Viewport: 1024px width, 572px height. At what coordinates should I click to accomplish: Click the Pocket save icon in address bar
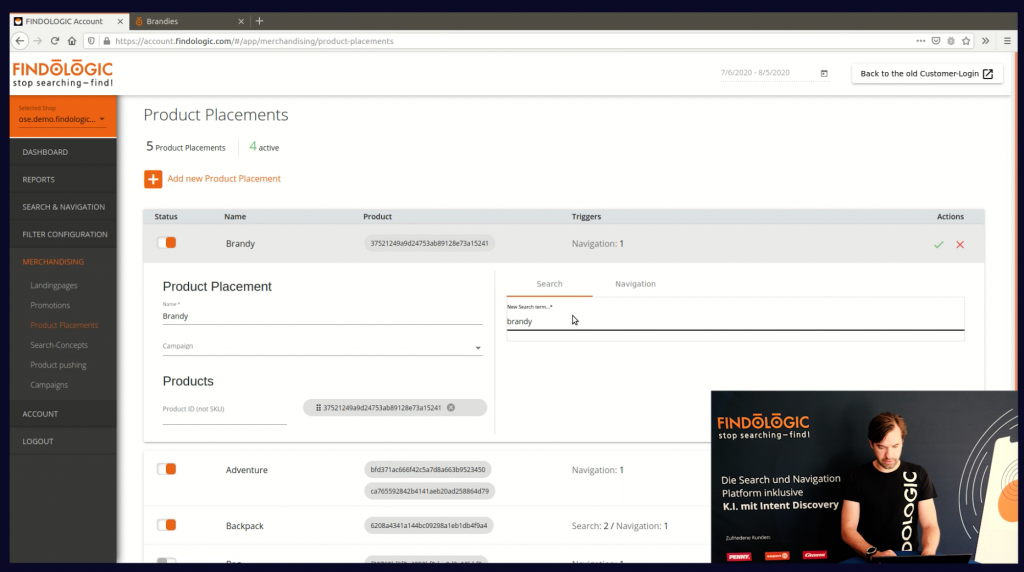[936, 40]
